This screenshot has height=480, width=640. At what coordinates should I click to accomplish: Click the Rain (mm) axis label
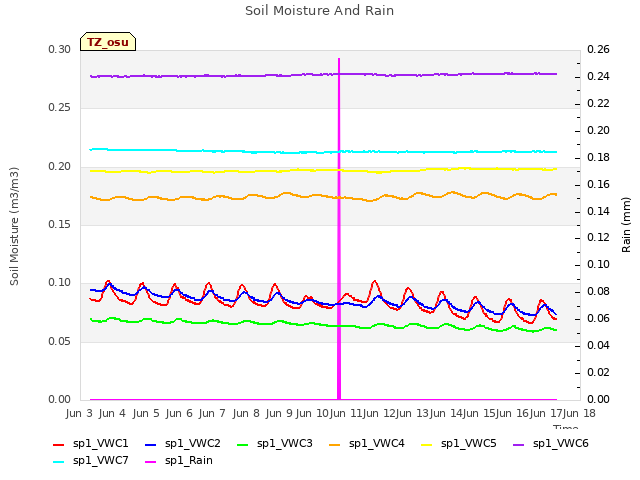626,225
